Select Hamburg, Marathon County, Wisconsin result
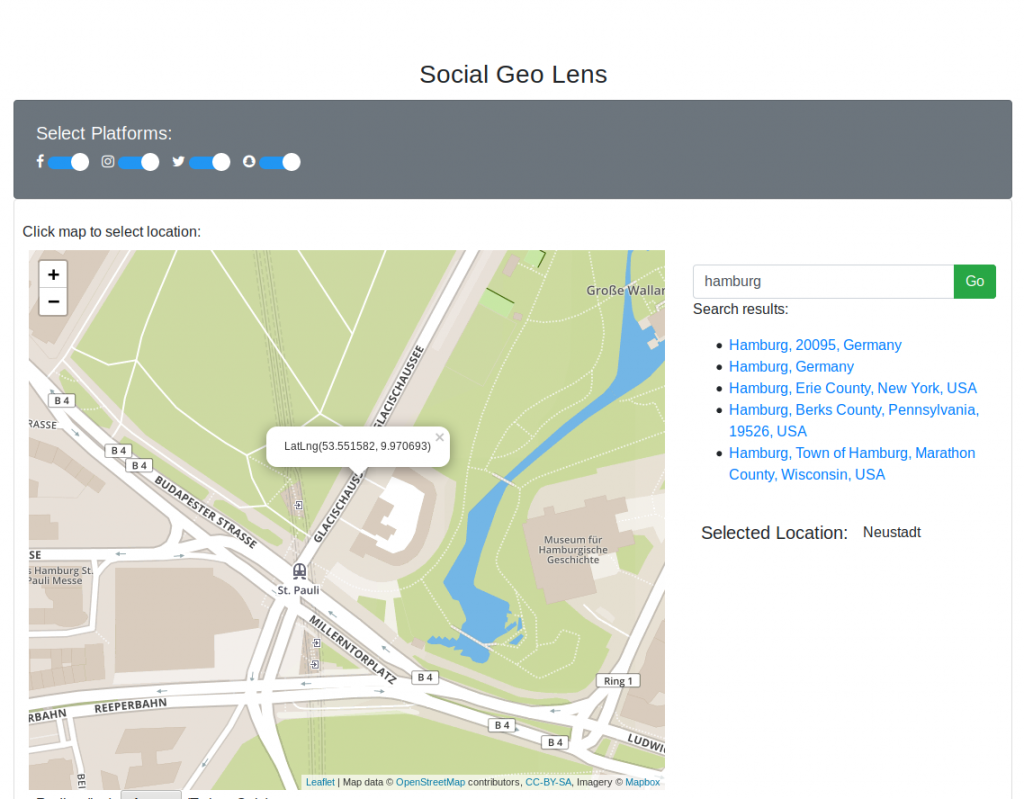This screenshot has width=1024, height=799. [x=852, y=463]
